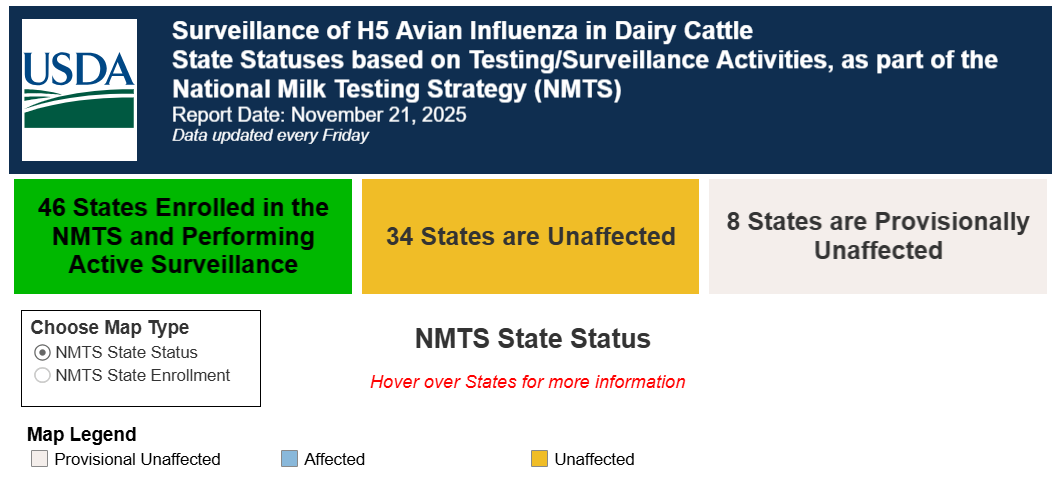
Task: Click the Map Legend heading
Action: (x=82, y=434)
